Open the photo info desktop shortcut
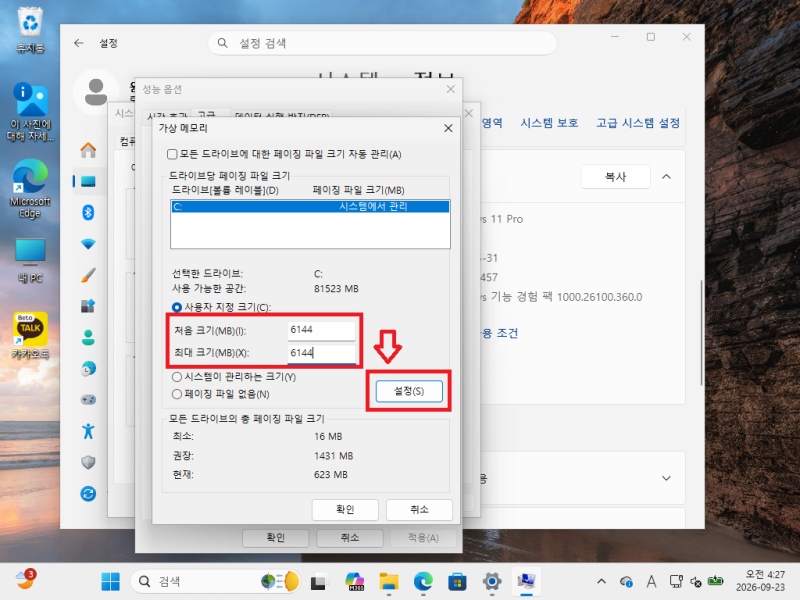The width and height of the screenshot is (800, 600). 31,112
